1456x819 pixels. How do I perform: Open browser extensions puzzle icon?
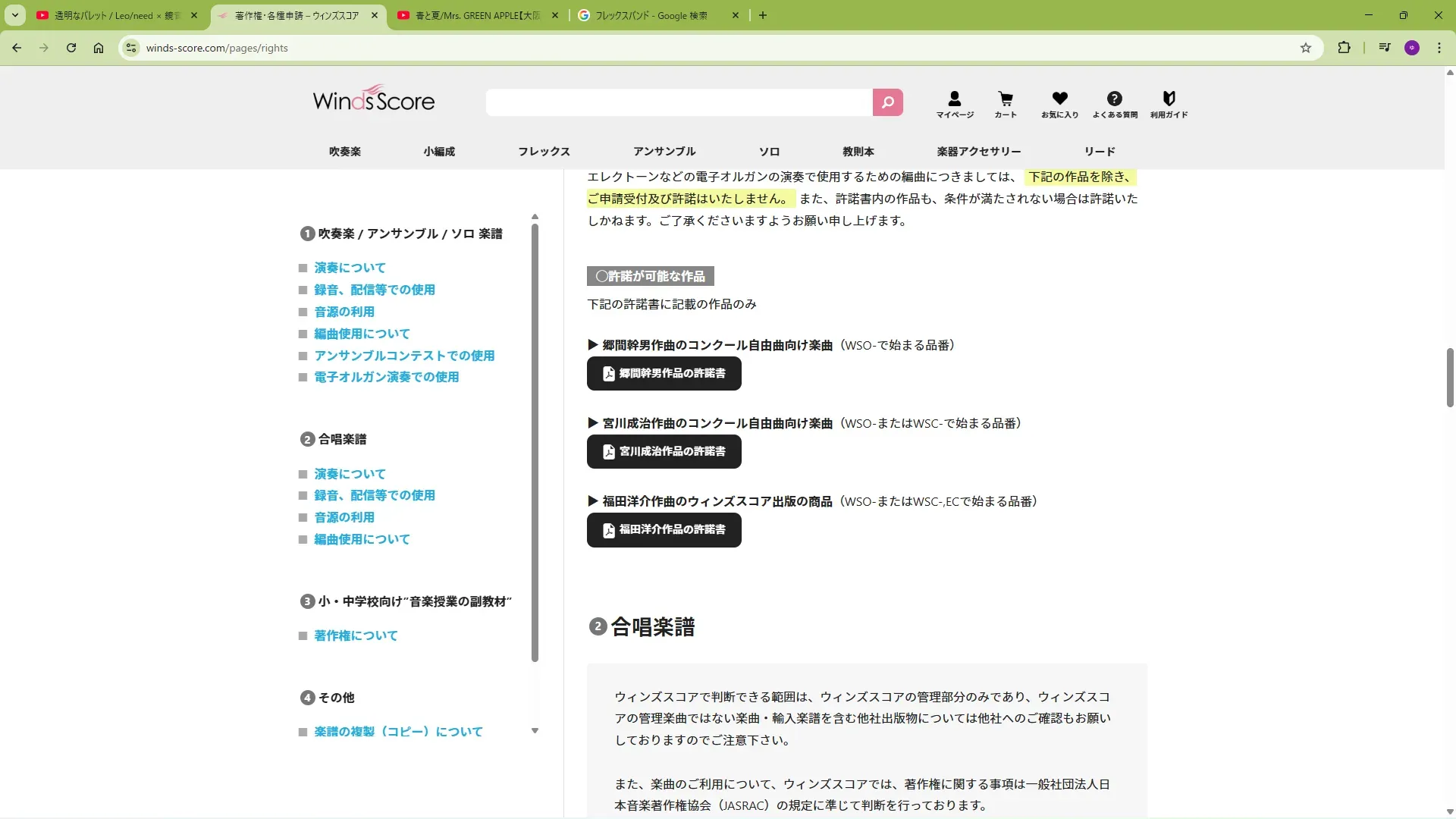click(1344, 48)
